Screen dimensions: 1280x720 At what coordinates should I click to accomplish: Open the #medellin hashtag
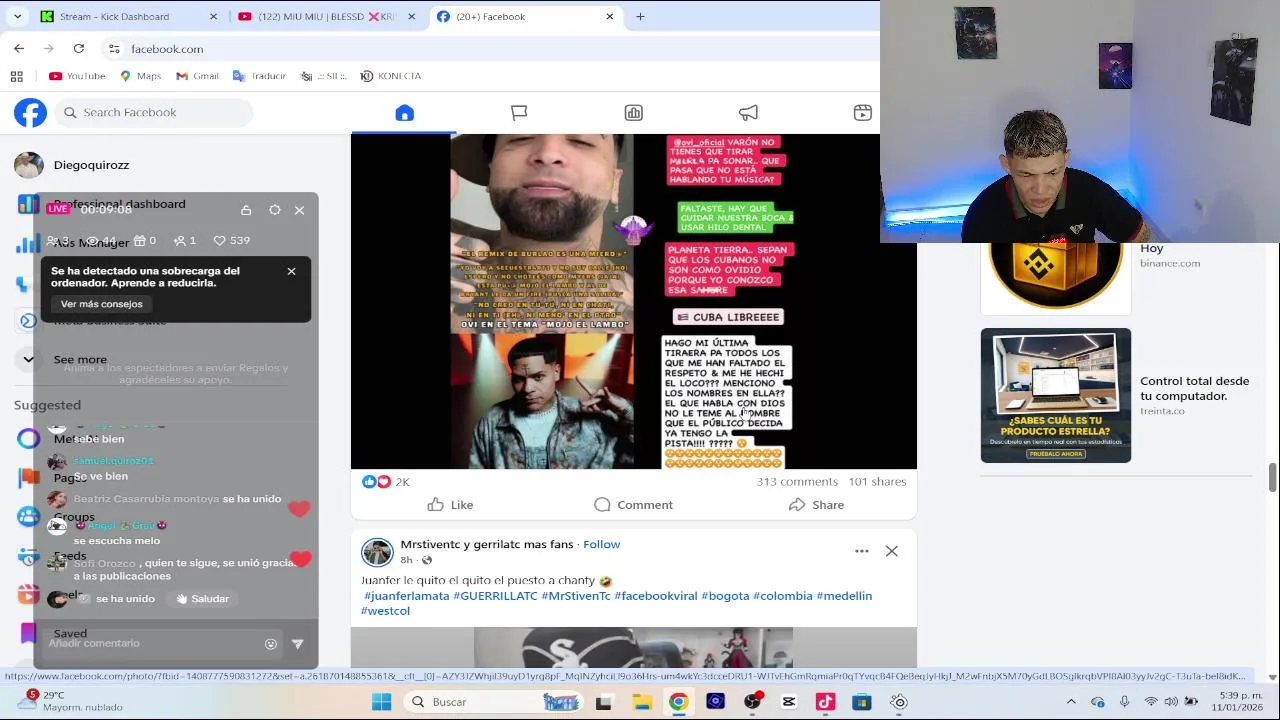point(844,596)
